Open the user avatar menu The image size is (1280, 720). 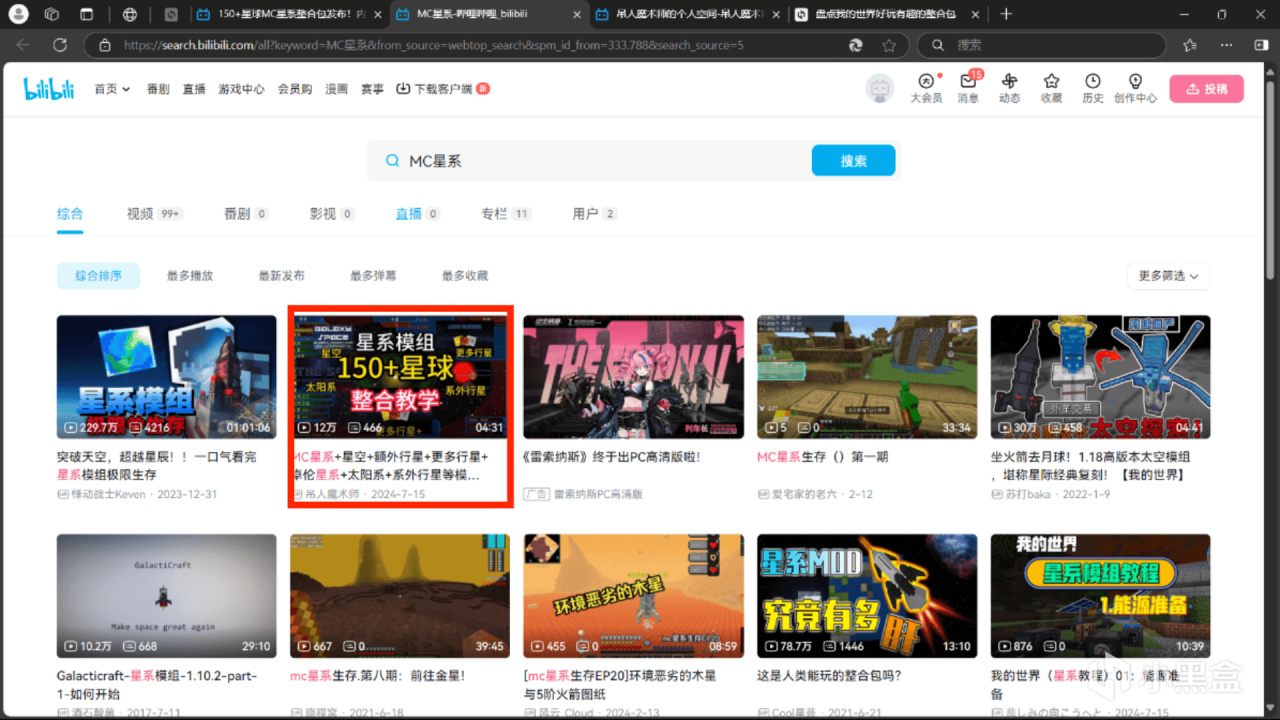(x=879, y=89)
